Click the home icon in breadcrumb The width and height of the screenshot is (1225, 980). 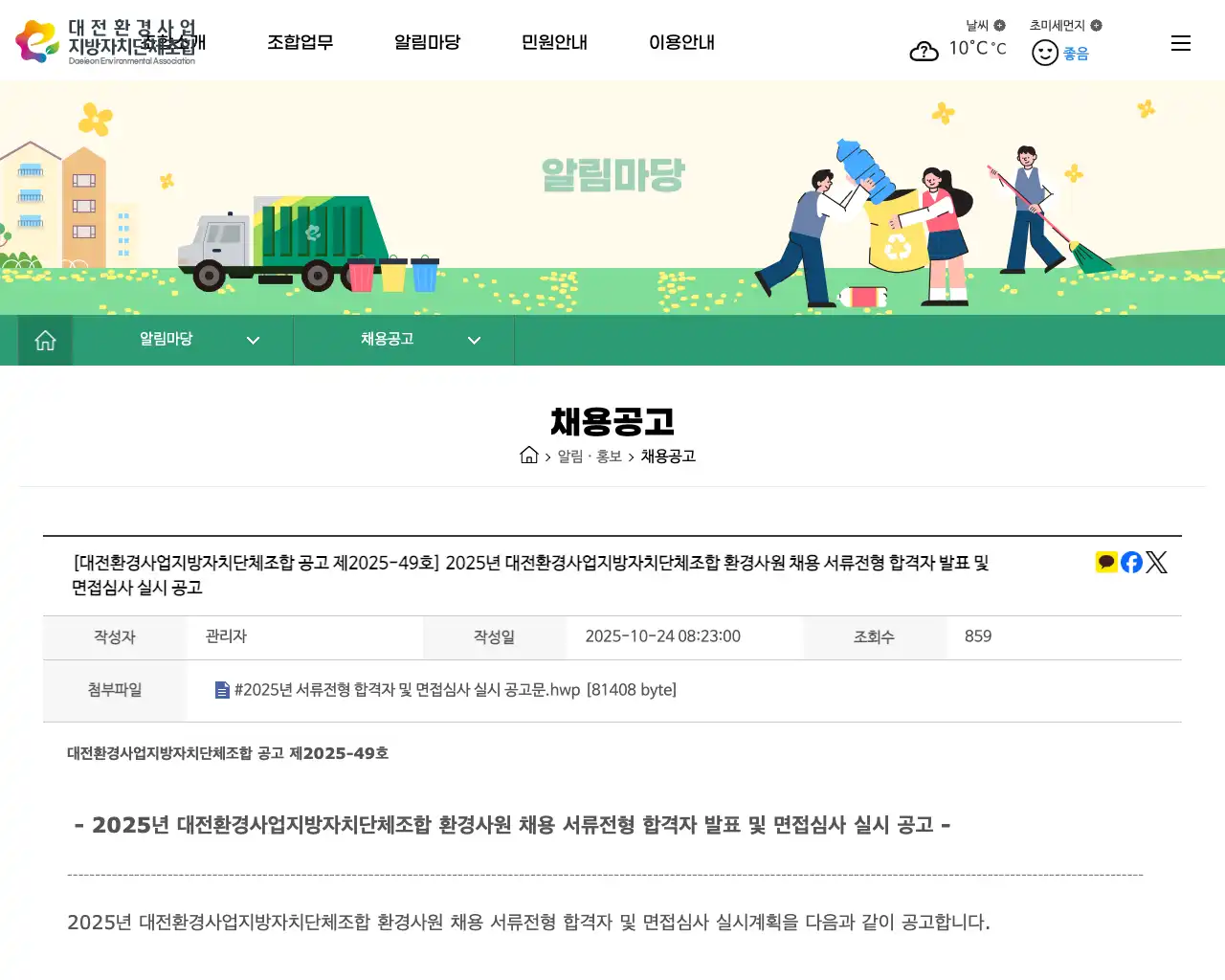point(529,456)
